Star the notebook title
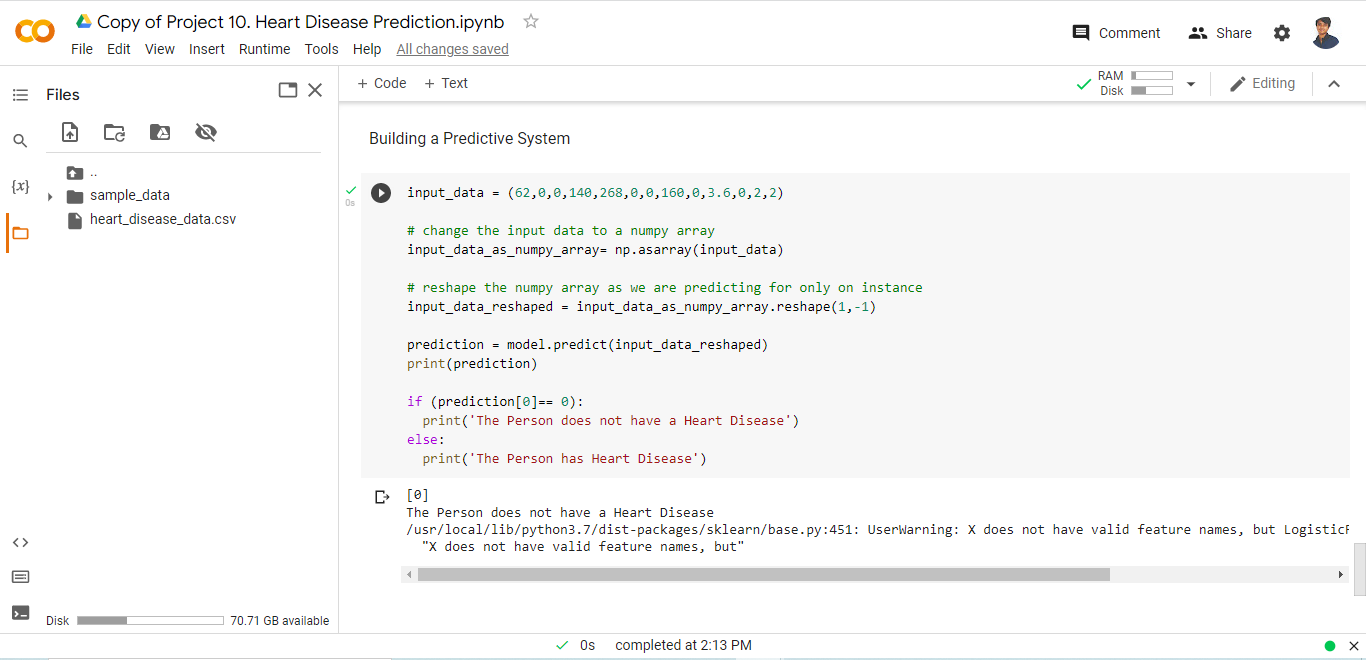Viewport: 1366px width, 660px height. [531, 21]
